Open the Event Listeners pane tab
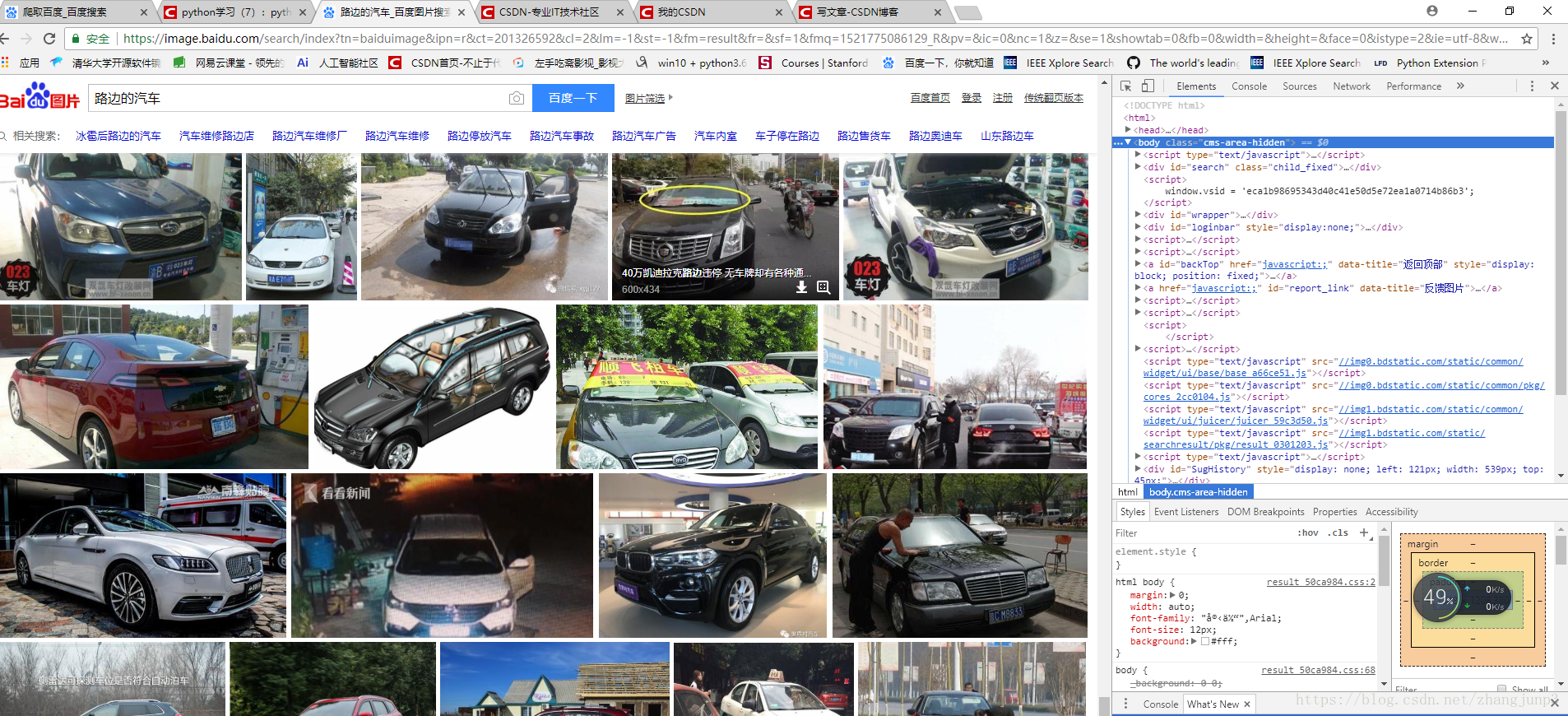Viewport: 1568px width, 716px height. point(1186,512)
